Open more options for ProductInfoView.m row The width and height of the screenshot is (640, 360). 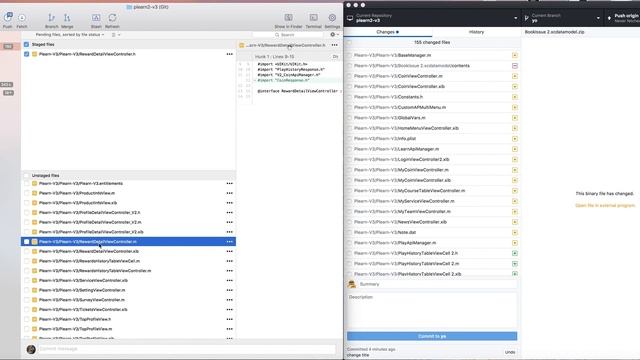pyautogui.click(x=230, y=193)
